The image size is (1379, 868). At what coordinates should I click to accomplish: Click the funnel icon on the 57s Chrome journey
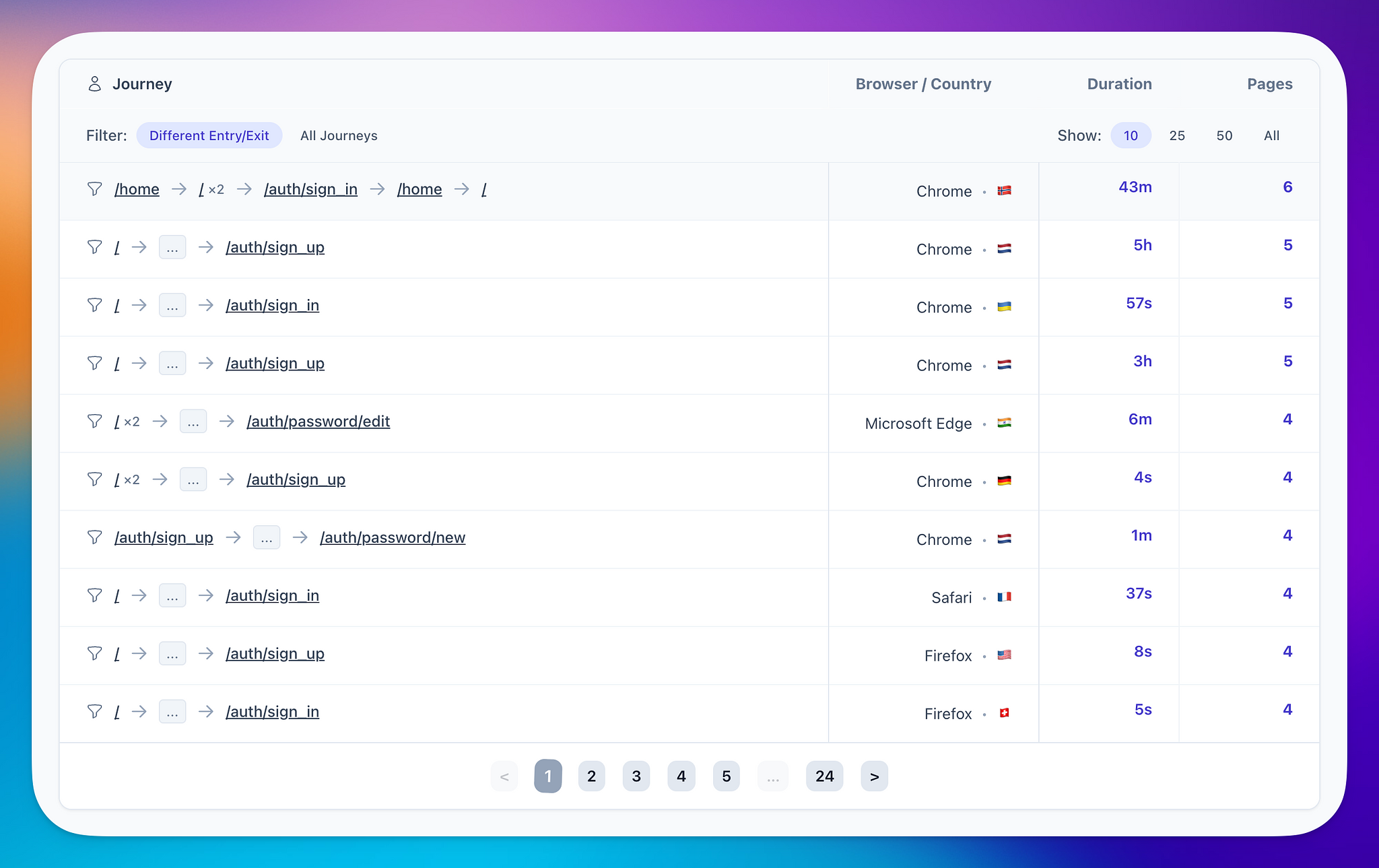coord(94,305)
